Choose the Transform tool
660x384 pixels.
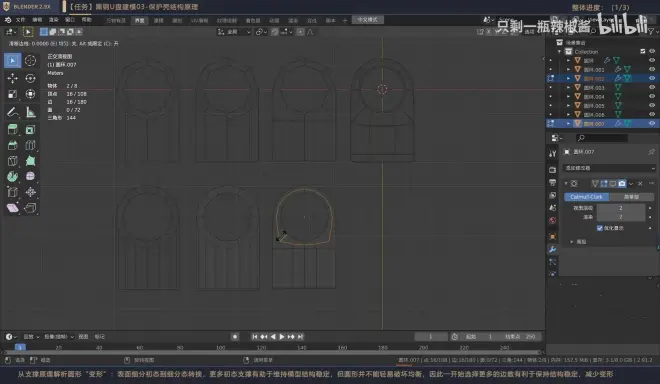click(x=30, y=94)
